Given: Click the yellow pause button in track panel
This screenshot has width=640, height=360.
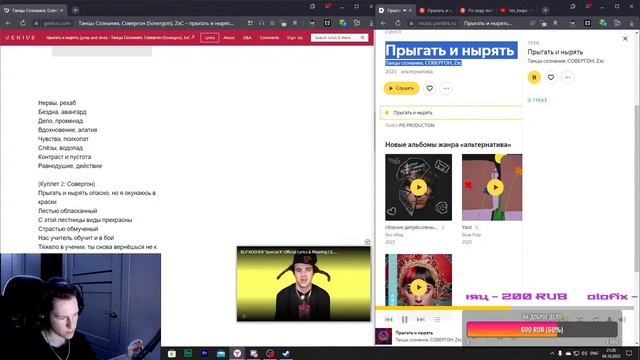Looking at the screenshot, I should (534, 77).
